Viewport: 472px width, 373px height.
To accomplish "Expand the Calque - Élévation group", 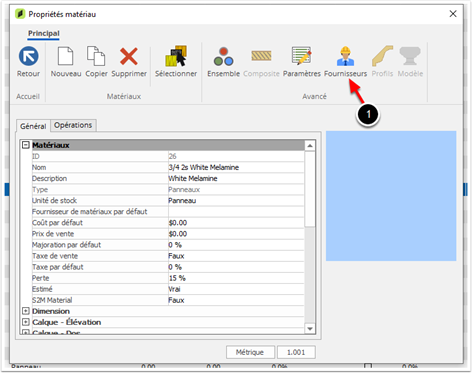I will point(26,322).
